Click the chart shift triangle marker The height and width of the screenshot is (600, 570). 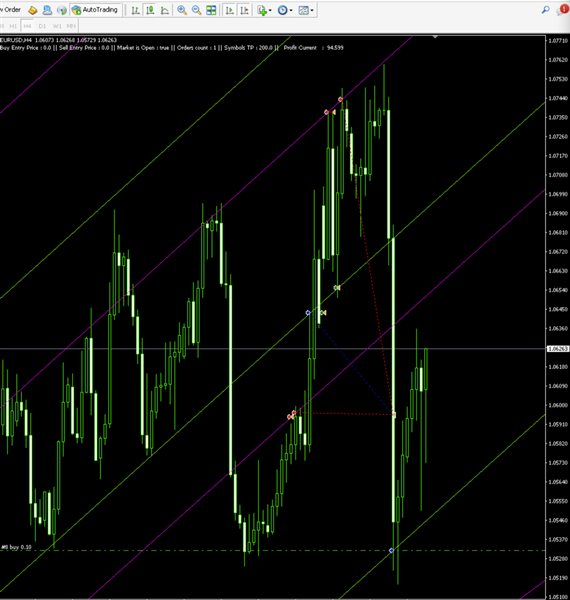[x=435, y=37]
